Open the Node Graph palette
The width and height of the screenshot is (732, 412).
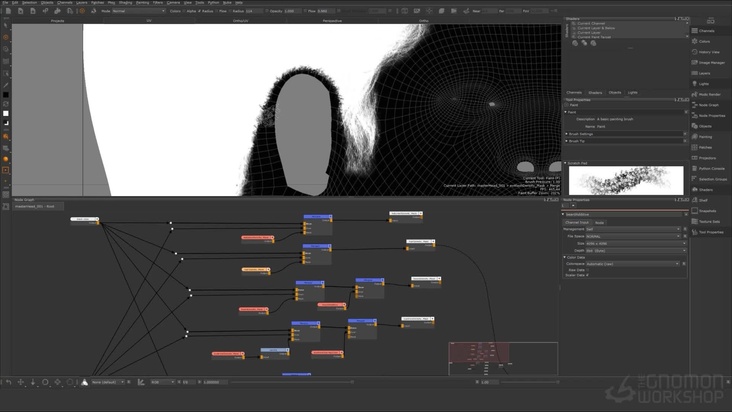click(x=708, y=105)
